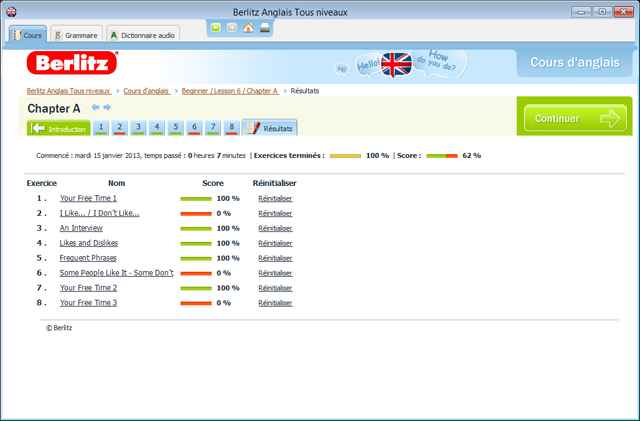This screenshot has height=421, width=640.
Task: Click the app icon in title bar
Action: click(12, 10)
